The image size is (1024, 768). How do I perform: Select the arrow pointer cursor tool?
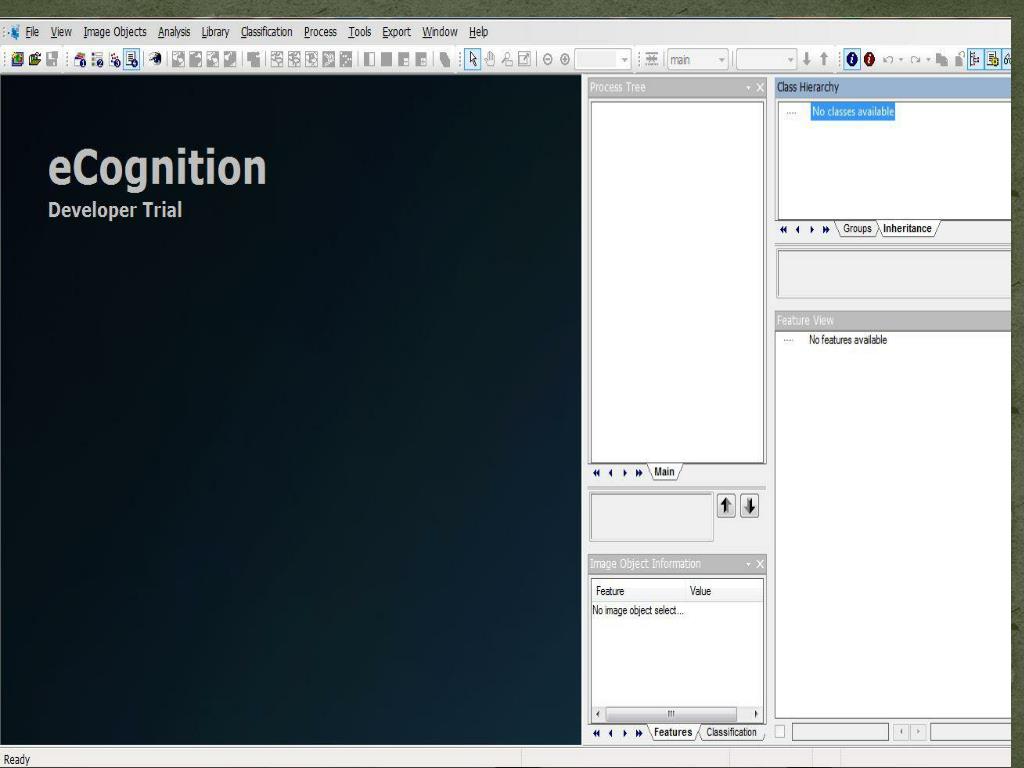coord(473,59)
